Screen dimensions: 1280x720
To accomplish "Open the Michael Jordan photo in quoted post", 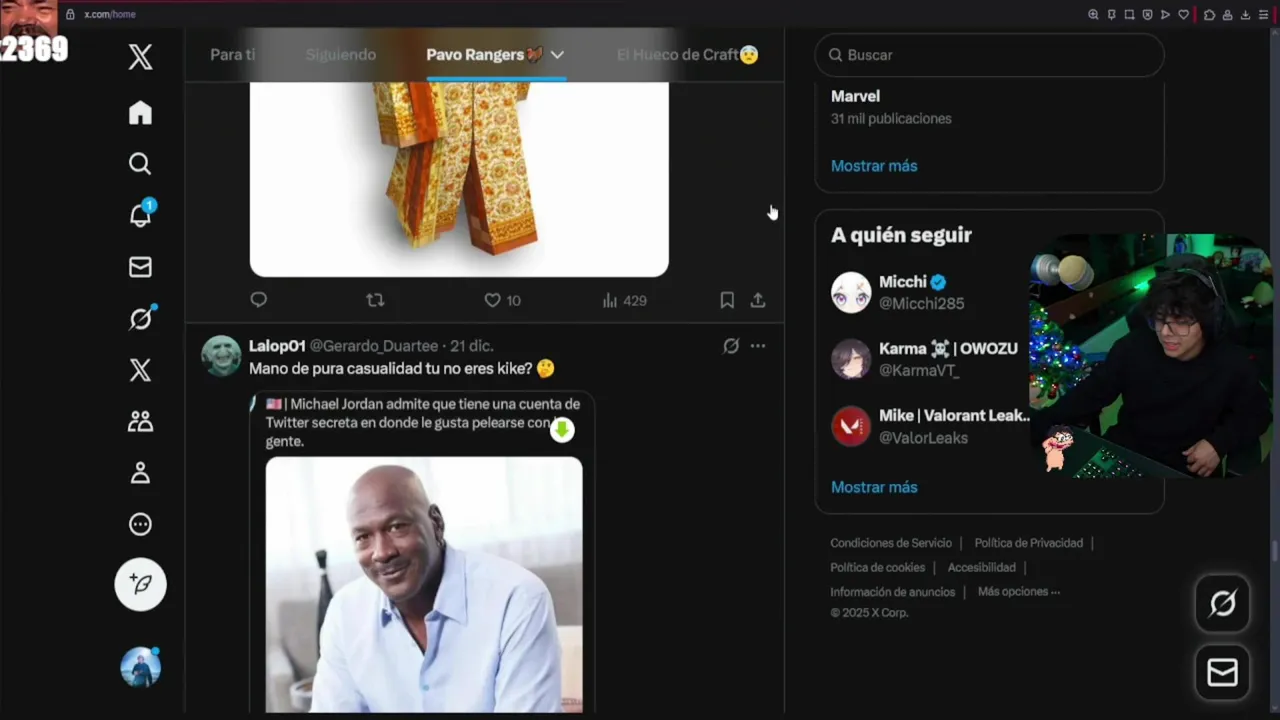I will click(424, 584).
